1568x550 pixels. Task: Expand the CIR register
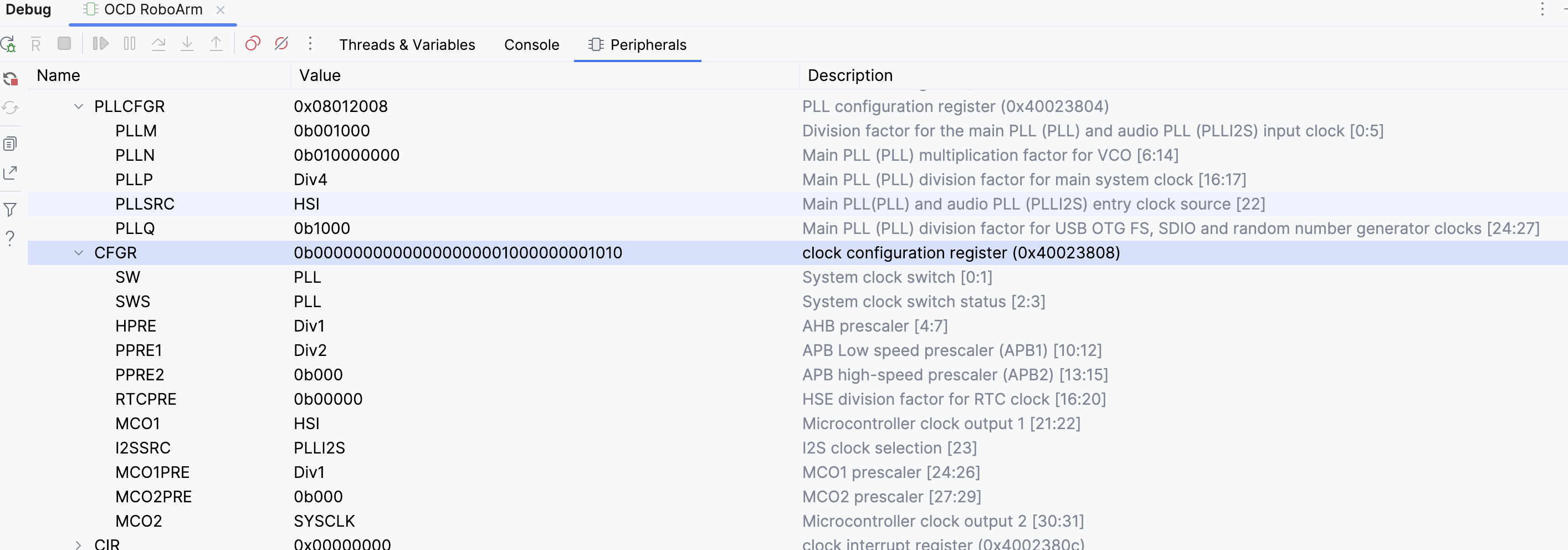tap(79, 544)
